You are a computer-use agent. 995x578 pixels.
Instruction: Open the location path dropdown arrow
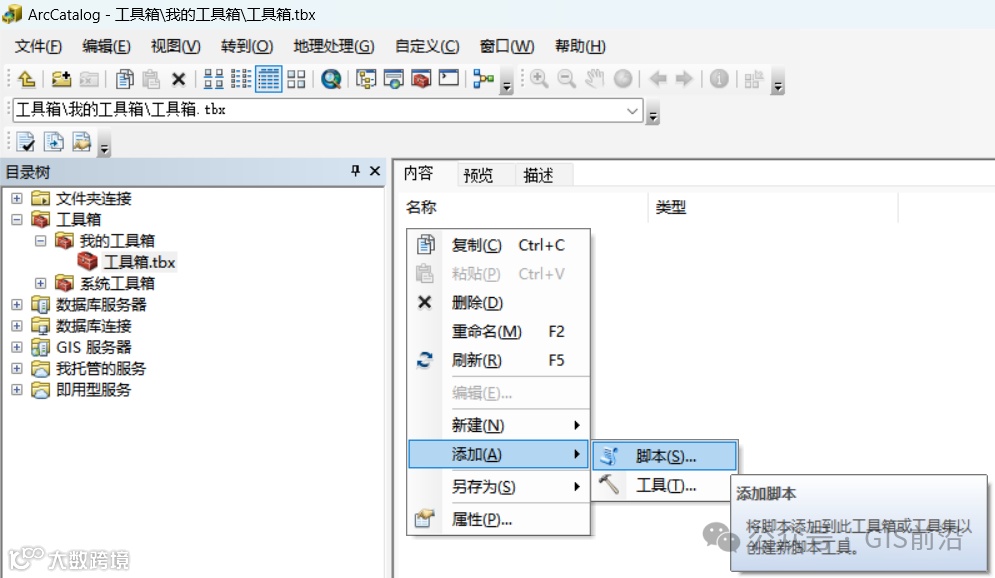tap(632, 110)
